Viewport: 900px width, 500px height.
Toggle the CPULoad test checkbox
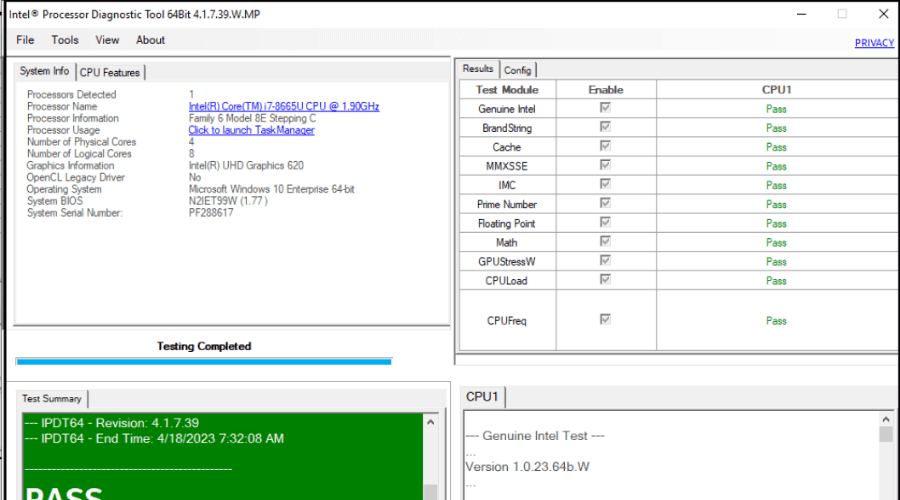605,279
